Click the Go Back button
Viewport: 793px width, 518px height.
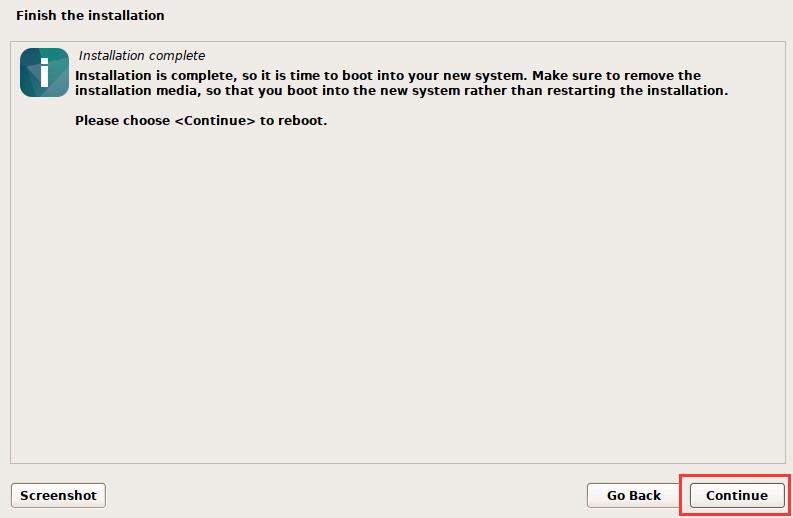click(634, 495)
